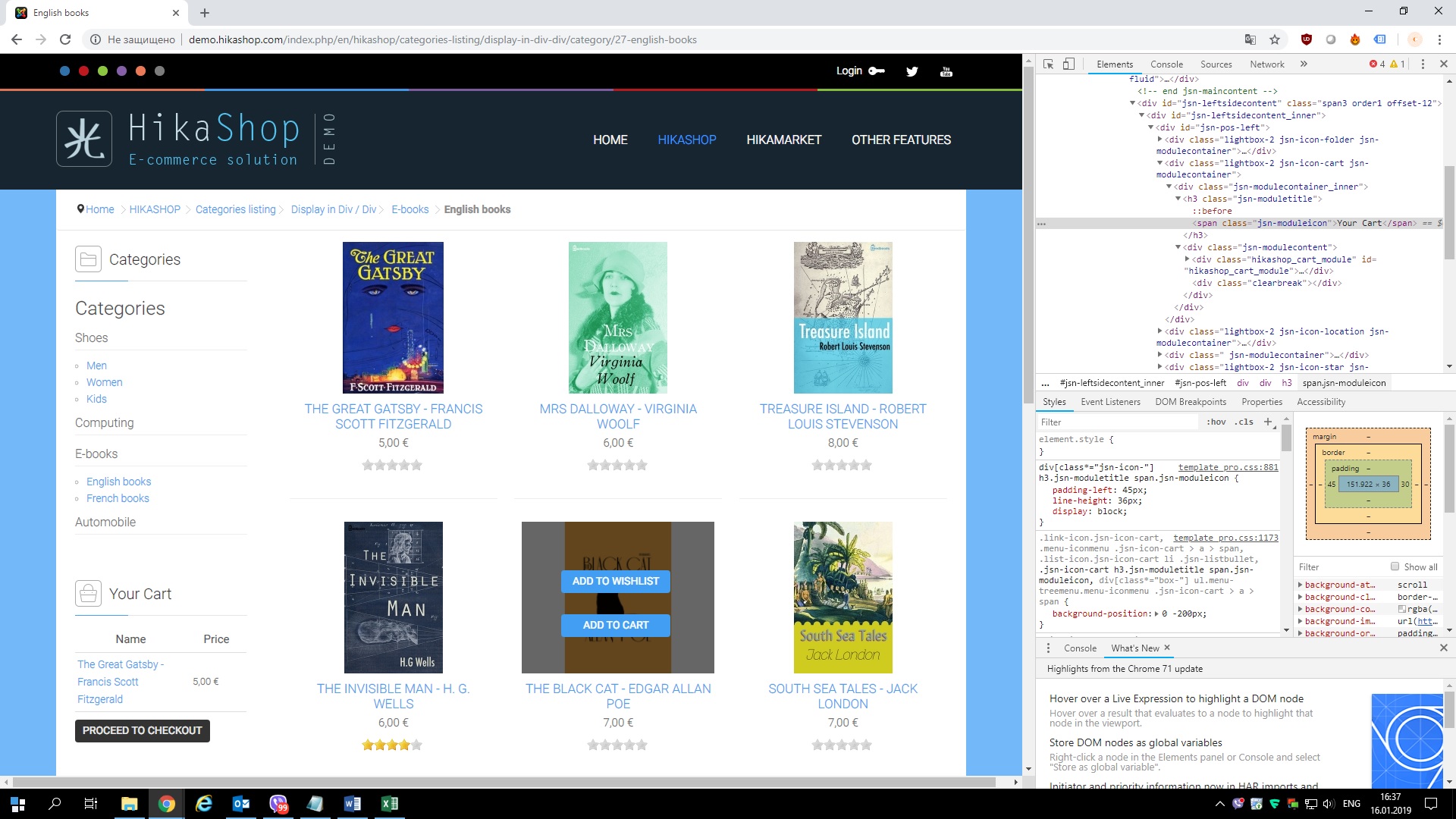The height and width of the screenshot is (819, 1456).
Task: Add new style rule plus icon
Action: click(x=1268, y=422)
